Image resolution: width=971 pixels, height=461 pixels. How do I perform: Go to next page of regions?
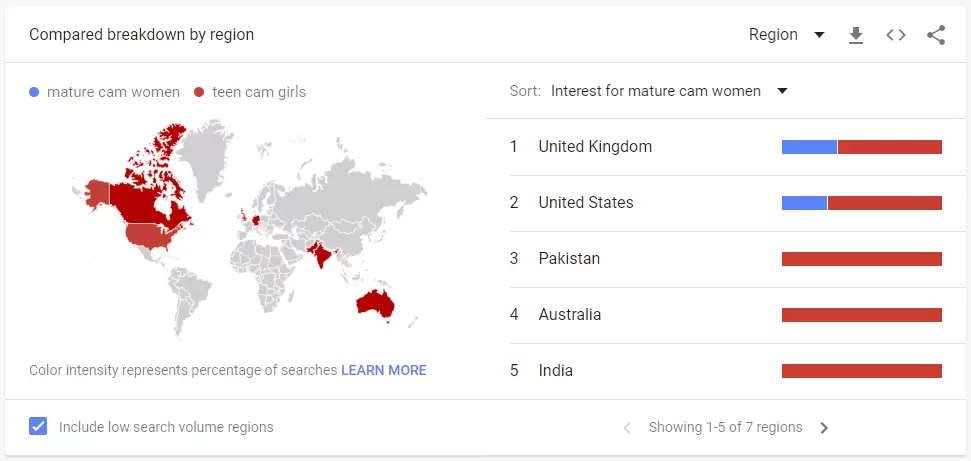tap(824, 428)
